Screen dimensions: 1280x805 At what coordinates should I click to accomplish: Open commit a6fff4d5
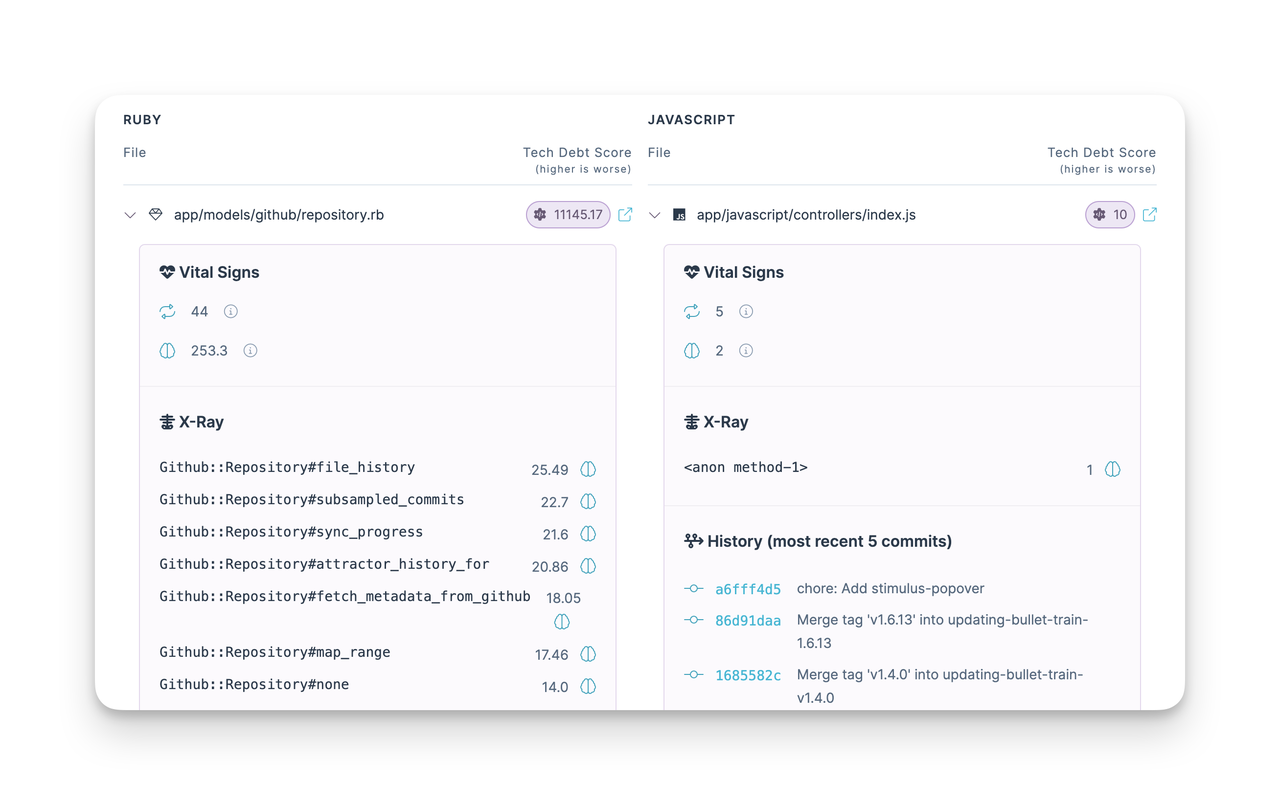coord(748,589)
